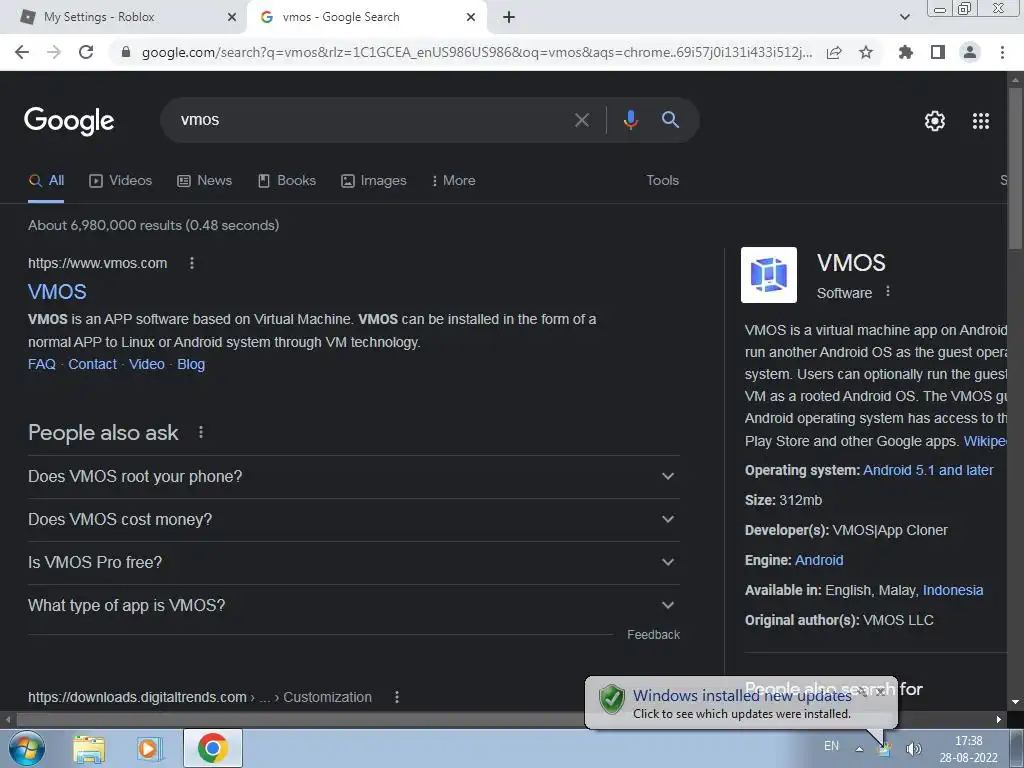
Task: Close the vmos - Google Search tab
Action: point(471,17)
